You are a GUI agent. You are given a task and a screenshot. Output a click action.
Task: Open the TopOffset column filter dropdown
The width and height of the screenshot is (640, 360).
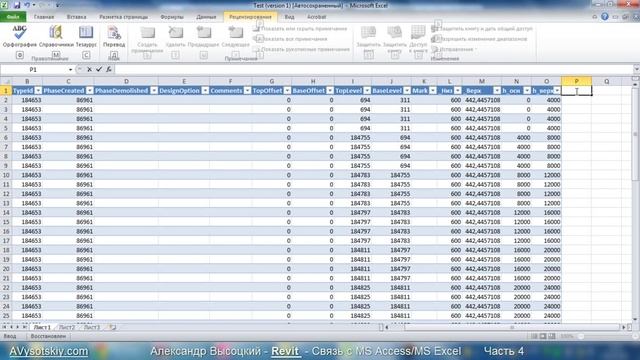pos(287,91)
